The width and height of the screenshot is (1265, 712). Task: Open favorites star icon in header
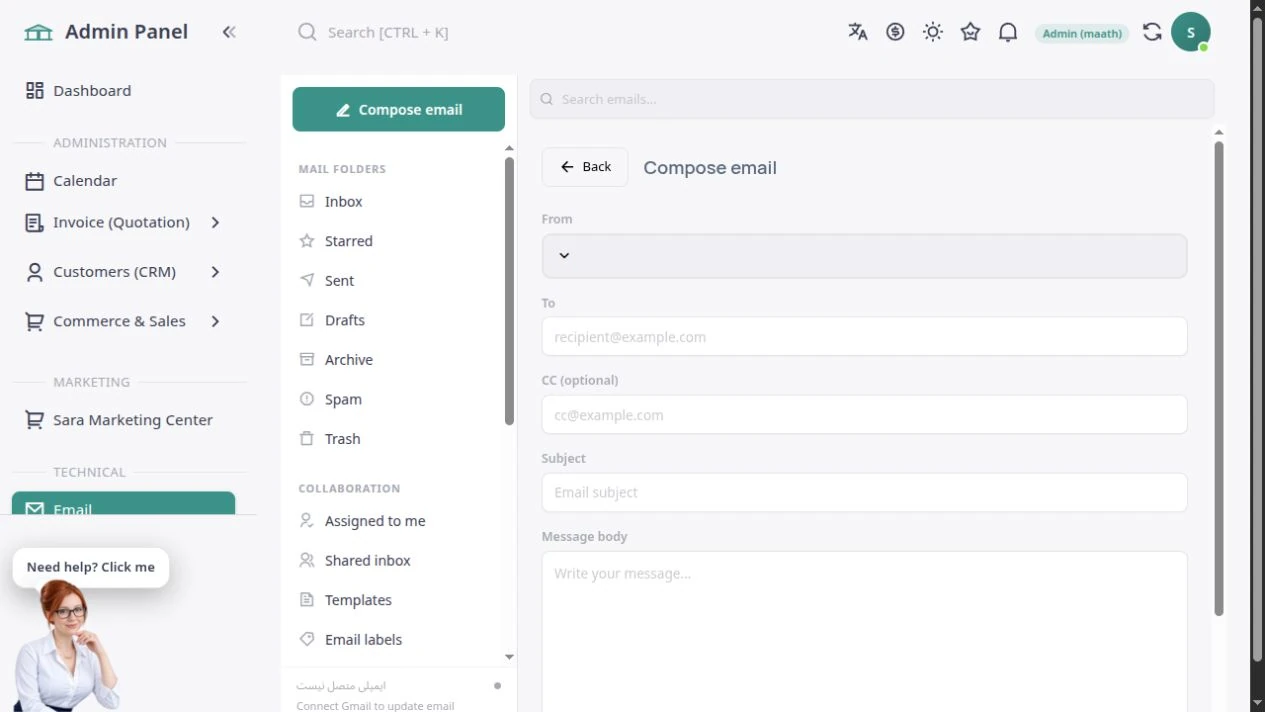point(970,32)
